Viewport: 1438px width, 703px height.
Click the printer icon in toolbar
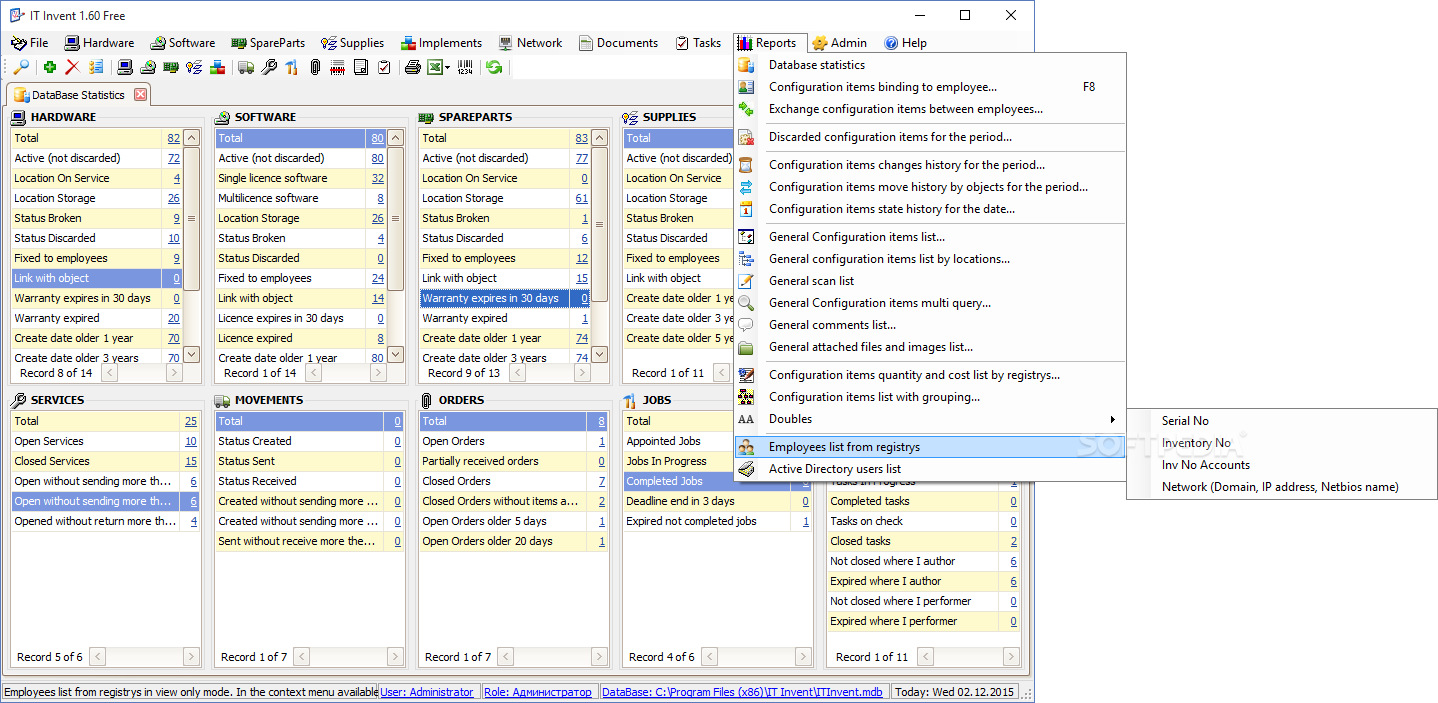[413, 67]
